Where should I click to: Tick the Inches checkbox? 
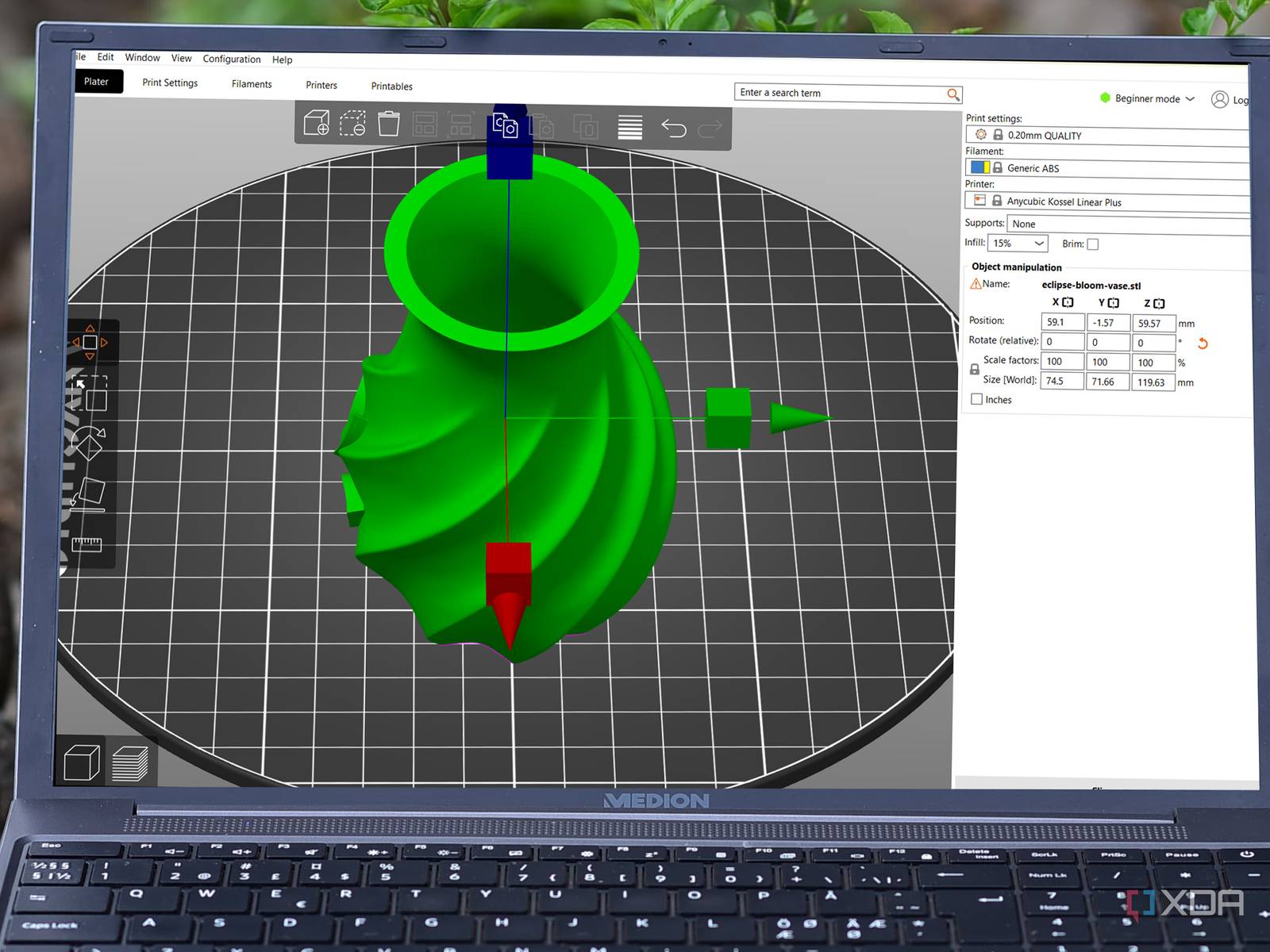977,399
